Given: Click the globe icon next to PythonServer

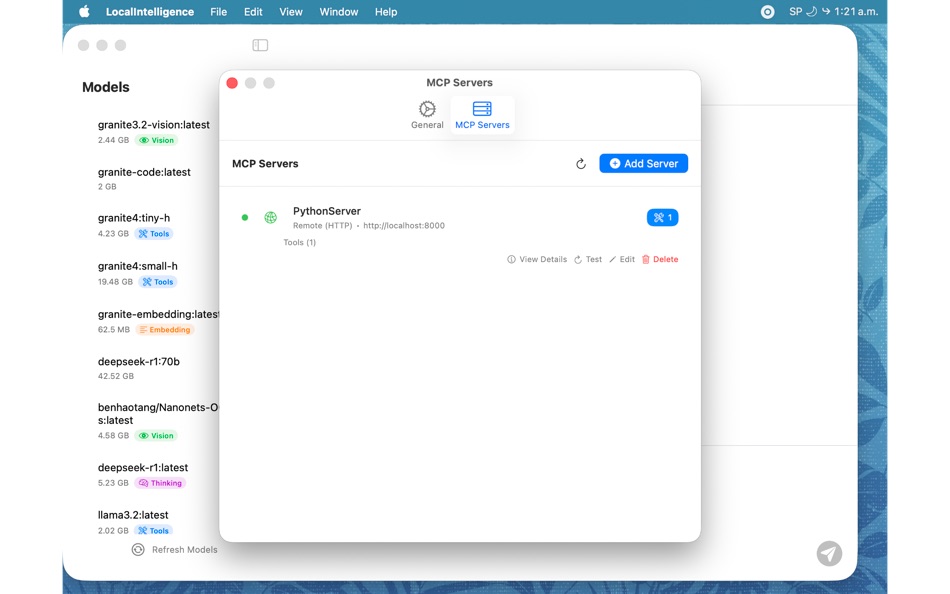Looking at the screenshot, I should point(270,217).
